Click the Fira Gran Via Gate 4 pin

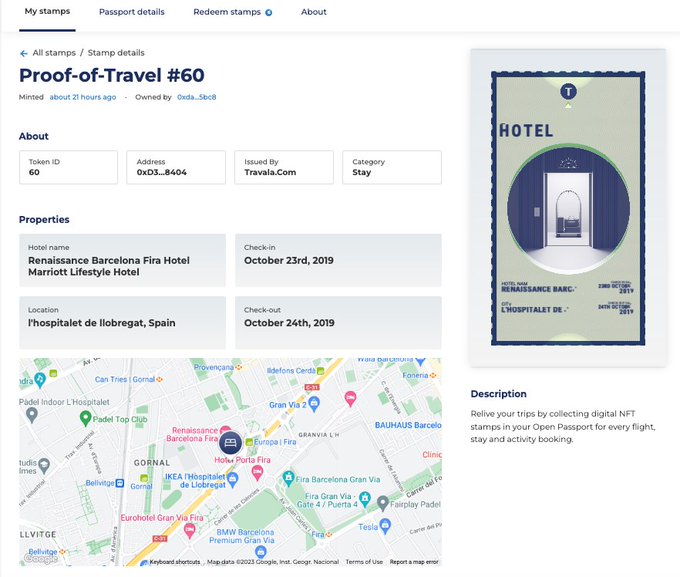coord(365,499)
